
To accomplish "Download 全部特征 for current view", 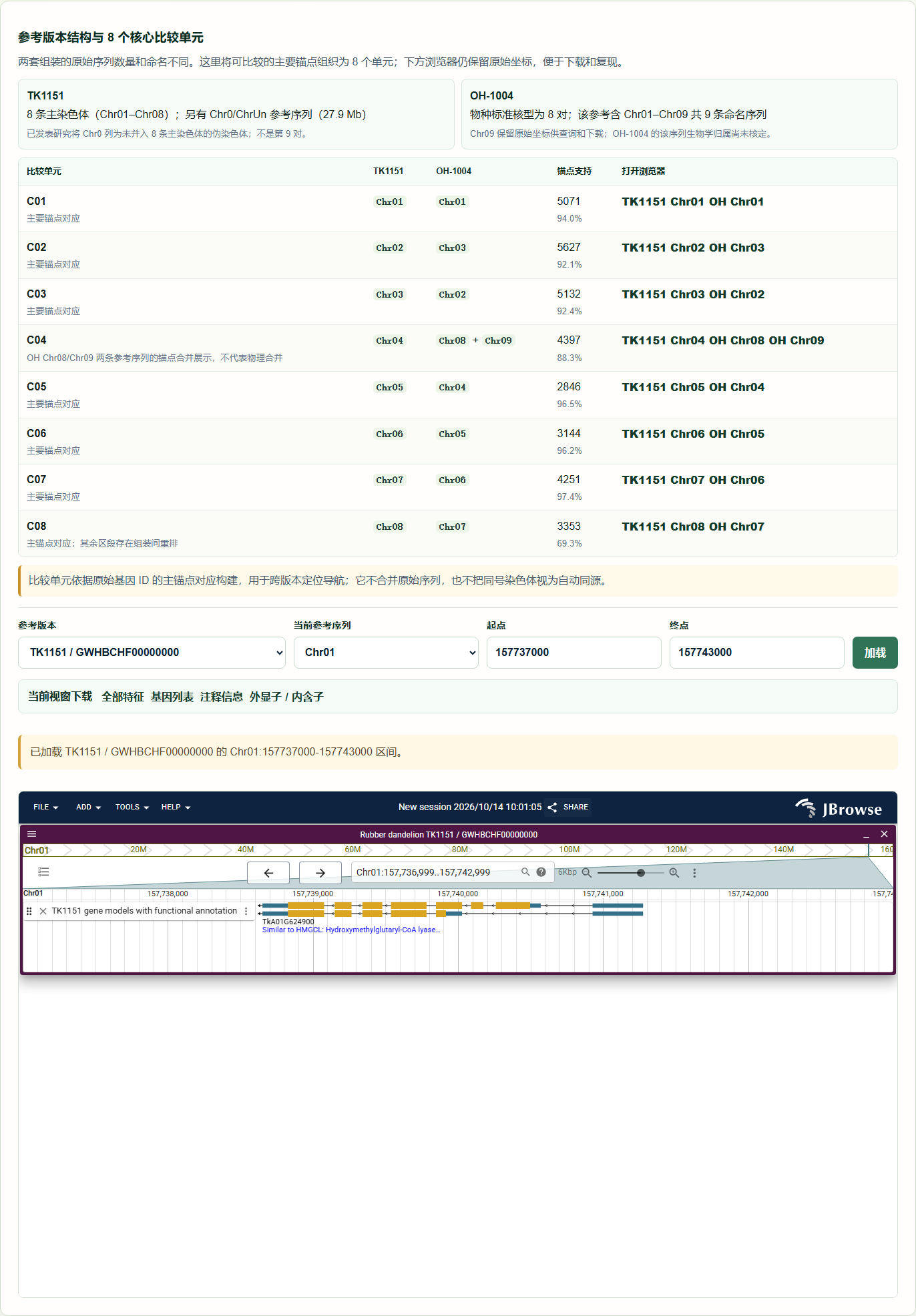I will 122,696.
